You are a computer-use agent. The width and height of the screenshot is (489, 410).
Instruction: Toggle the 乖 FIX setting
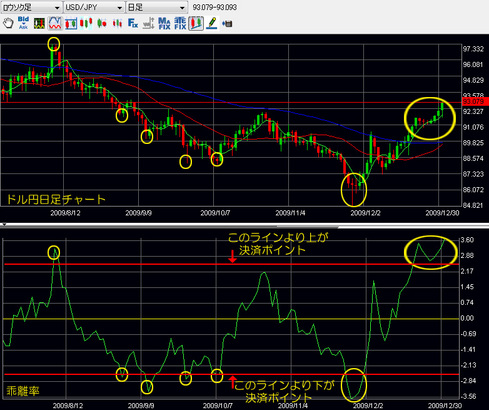click(180, 23)
